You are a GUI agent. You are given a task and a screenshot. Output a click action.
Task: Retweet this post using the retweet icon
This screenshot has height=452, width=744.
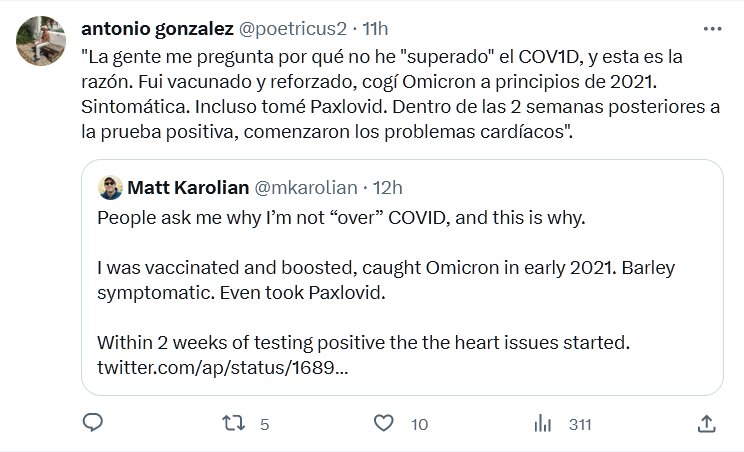(x=233, y=423)
